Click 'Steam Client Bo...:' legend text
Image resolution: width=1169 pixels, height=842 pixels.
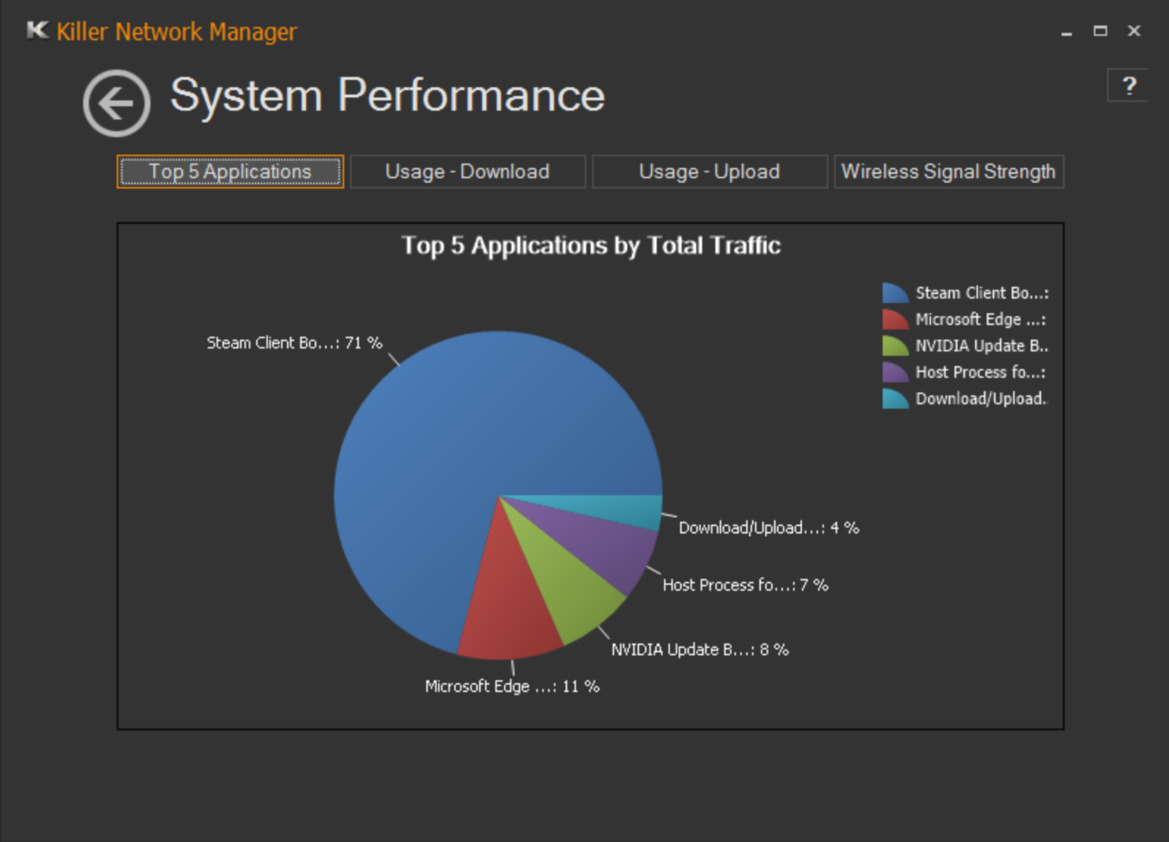pos(982,293)
